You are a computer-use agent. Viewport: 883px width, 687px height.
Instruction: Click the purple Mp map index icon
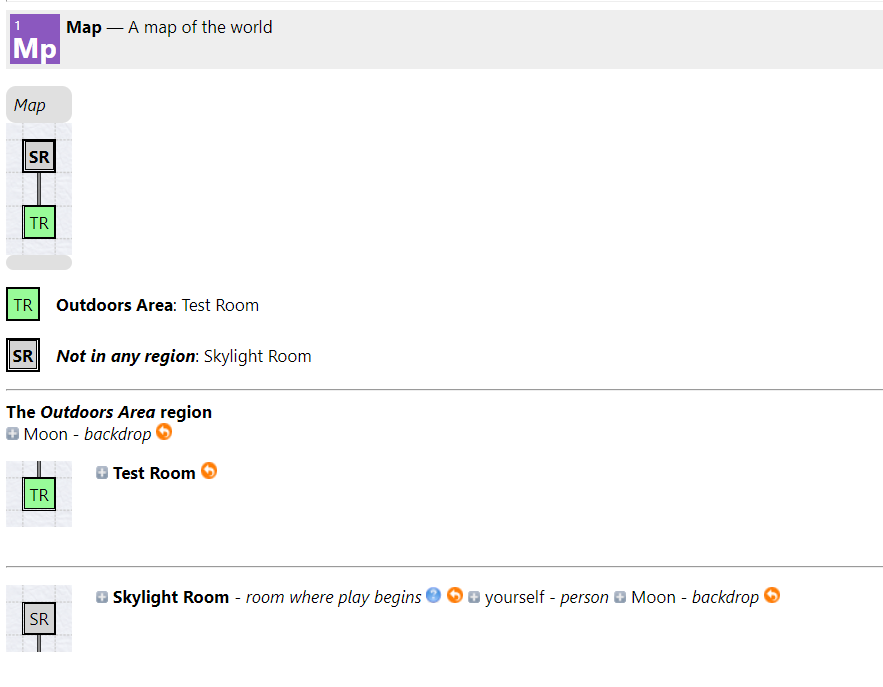pyautogui.click(x=35, y=39)
